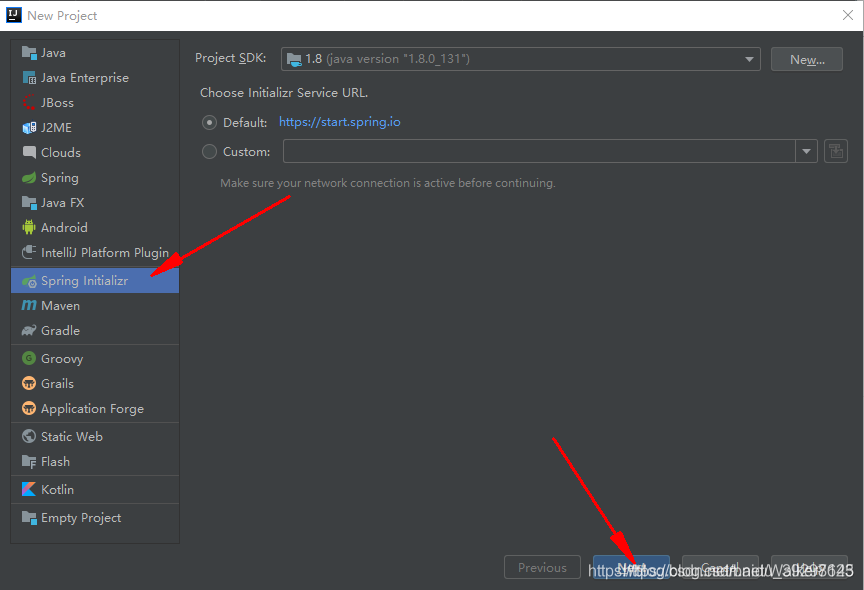Close the New Project dialog
Image resolution: width=864 pixels, height=590 pixels.
[848, 15]
